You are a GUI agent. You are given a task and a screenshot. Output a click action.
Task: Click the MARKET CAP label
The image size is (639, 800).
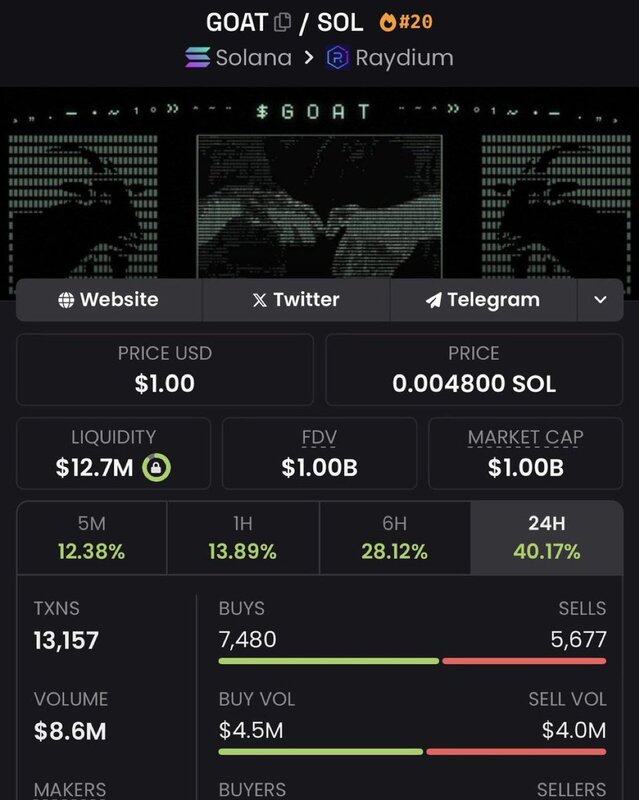pos(525,437)
